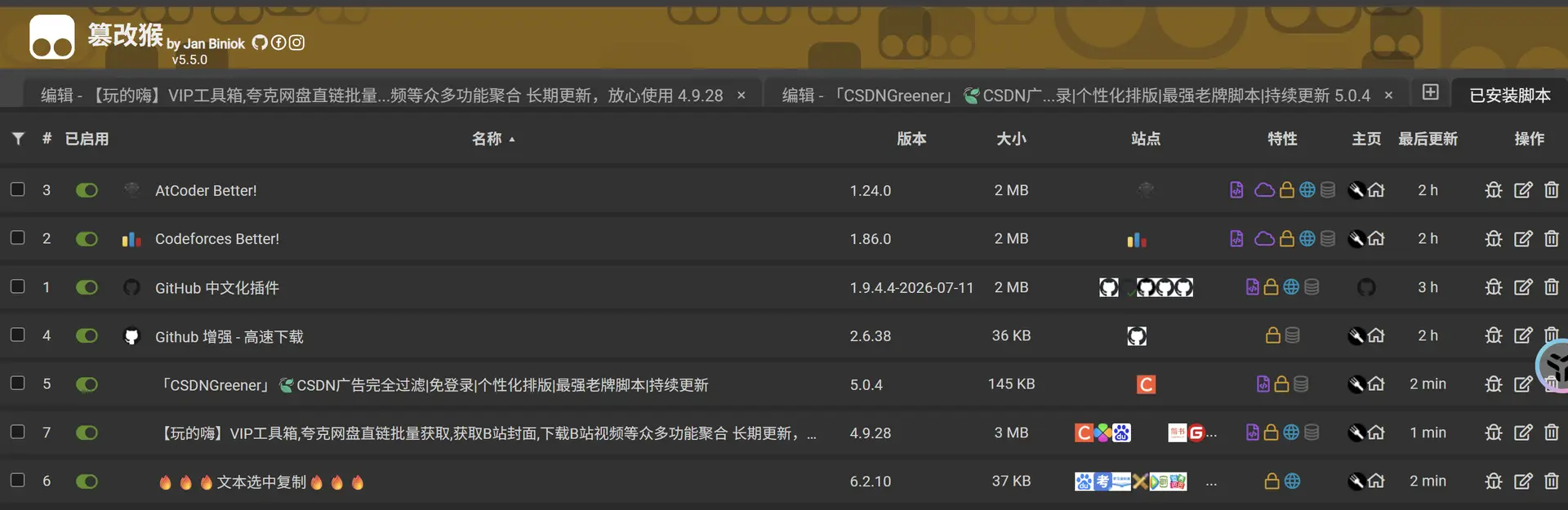Sort scripts by 最后更新 column
The width and height of the screenshot is (1568, 510).
[1428, 139]
